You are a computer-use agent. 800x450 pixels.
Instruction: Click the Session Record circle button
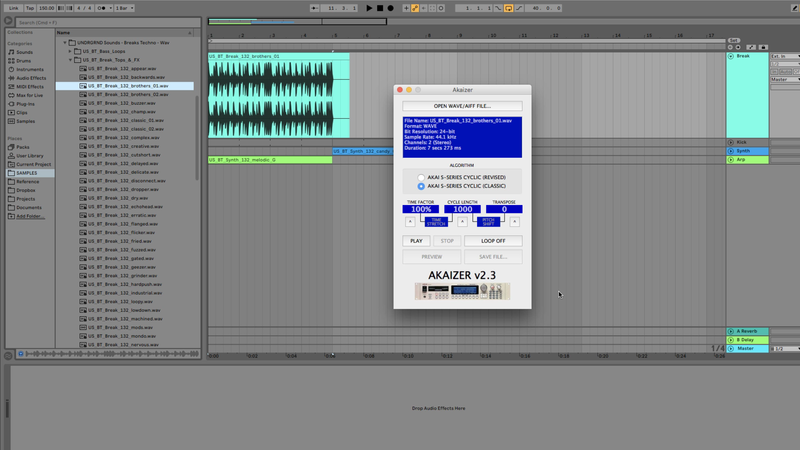coord(441,8)
